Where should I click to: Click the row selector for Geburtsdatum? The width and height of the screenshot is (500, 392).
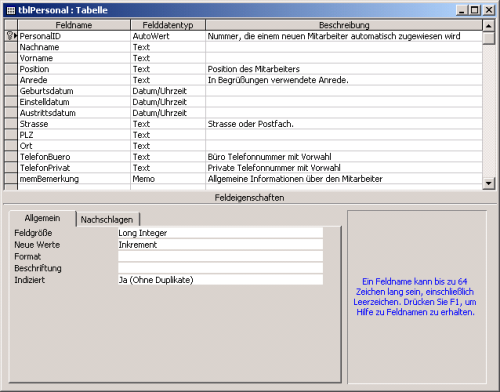pyautogui.click(x=11, y=91)
